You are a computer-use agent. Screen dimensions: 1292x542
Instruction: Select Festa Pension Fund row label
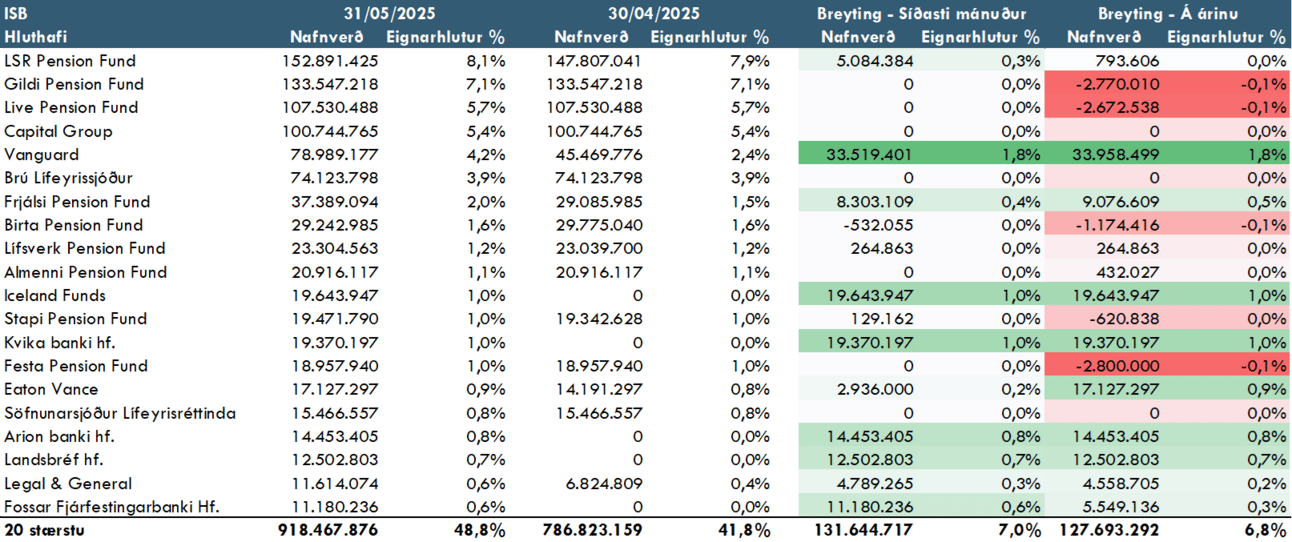pyautogui.click(x=76, y=366)
